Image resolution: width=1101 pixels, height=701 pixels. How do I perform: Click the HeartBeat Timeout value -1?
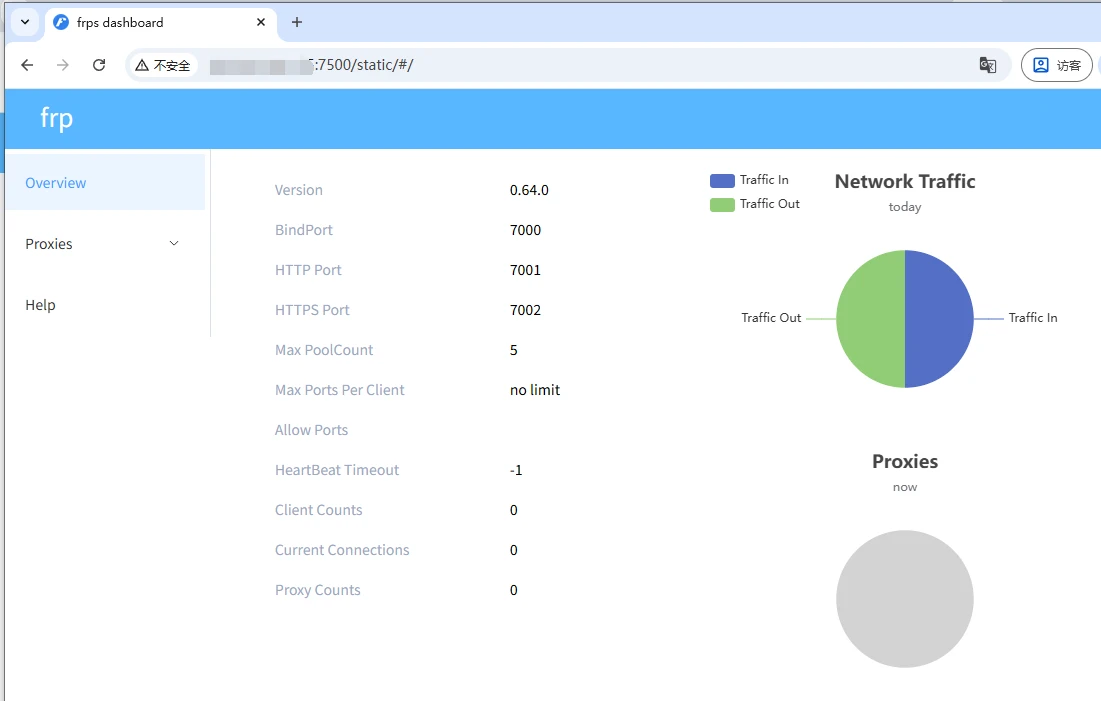[x=516, y=471]
